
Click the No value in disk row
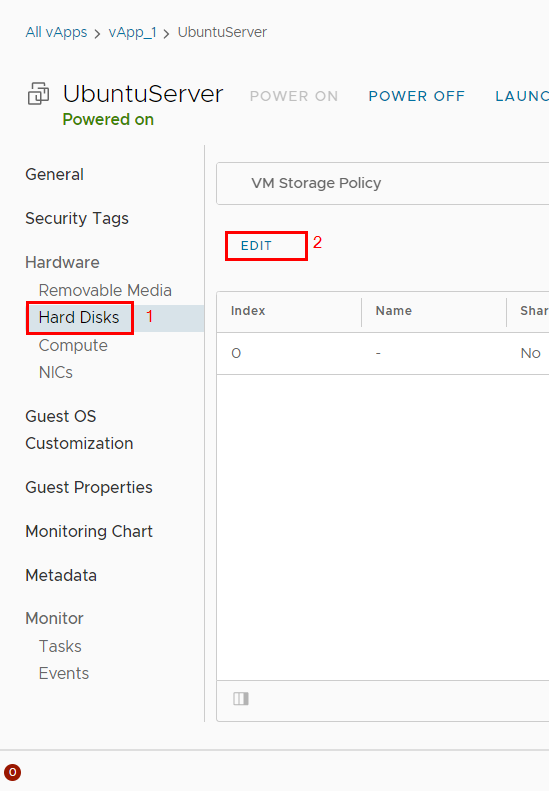(530, 353)
